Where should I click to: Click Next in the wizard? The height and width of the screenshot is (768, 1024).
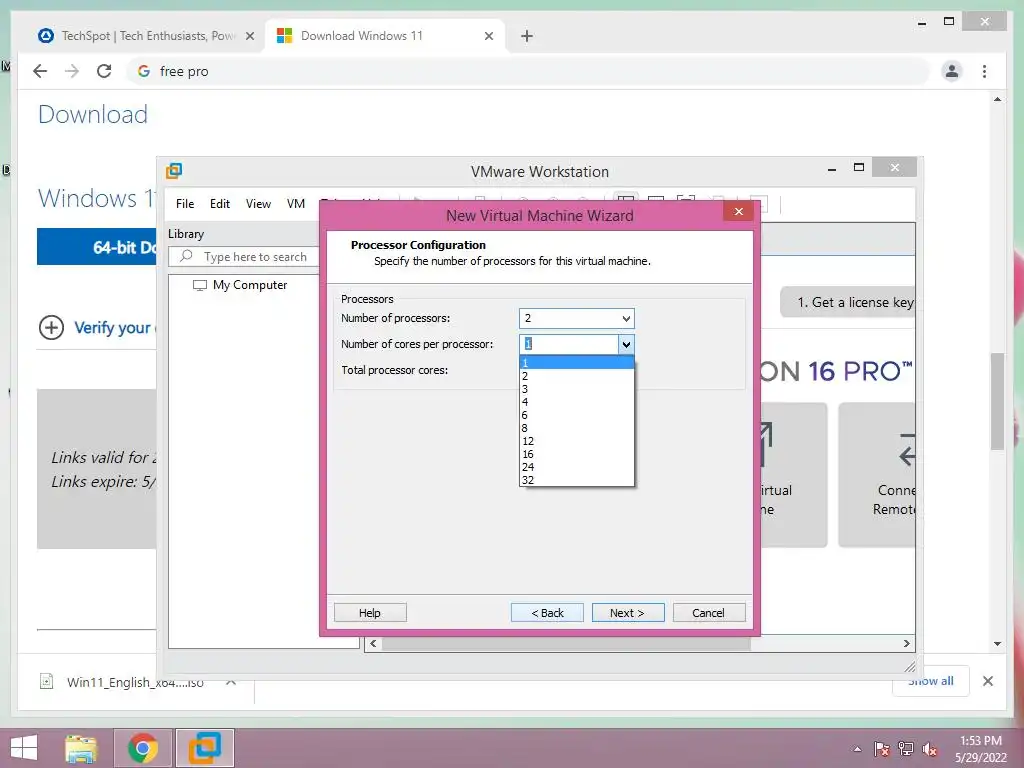[x=628, y=613]
